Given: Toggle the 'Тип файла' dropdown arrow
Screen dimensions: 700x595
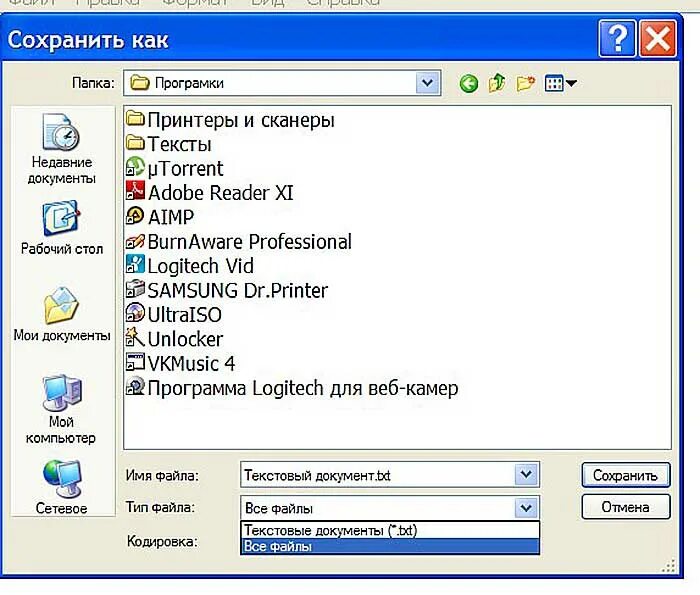Looking at the screenshot, I should (x=526, y=508).
